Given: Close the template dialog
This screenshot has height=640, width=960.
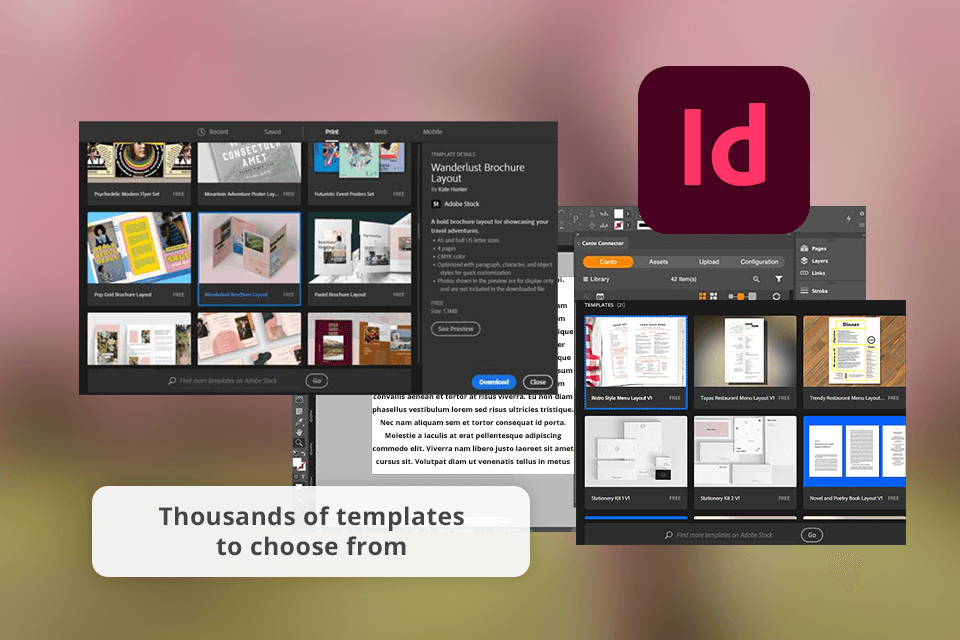Looking at the screenshot, I should 538,382.
